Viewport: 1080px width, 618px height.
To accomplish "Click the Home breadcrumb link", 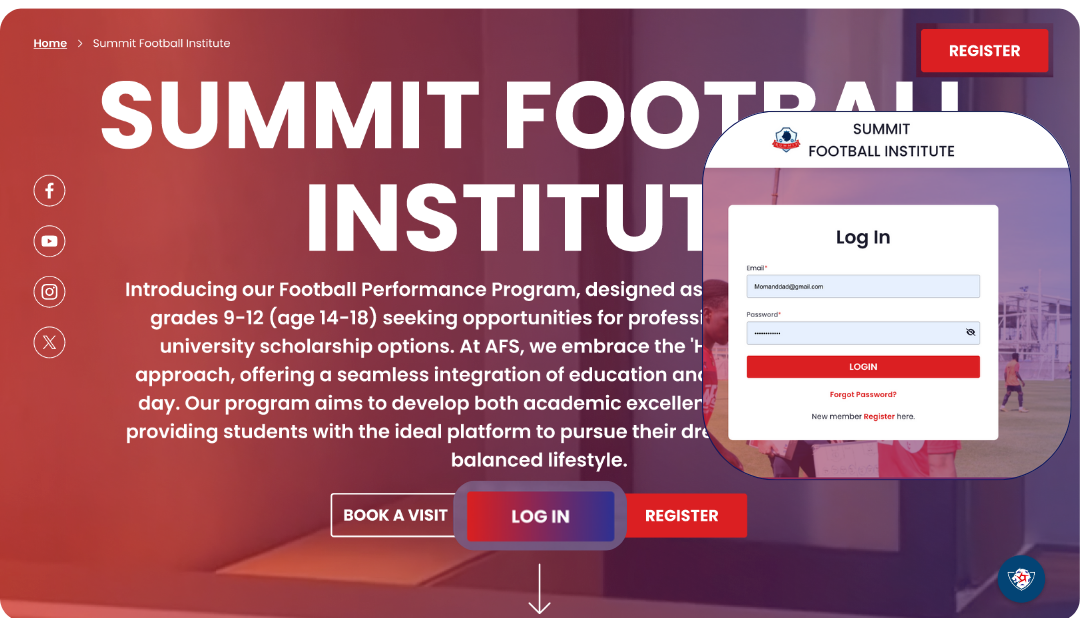I will click(50, 43).
